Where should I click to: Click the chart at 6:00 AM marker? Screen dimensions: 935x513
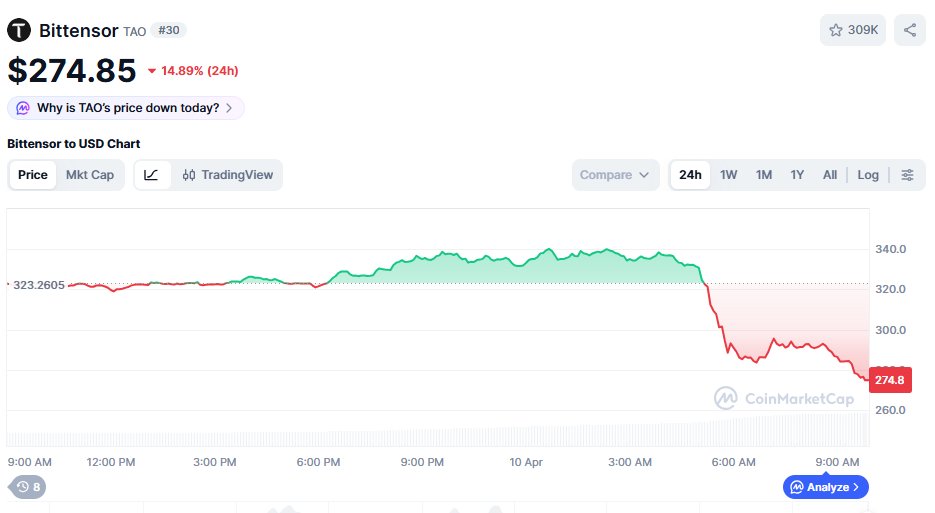733,461
